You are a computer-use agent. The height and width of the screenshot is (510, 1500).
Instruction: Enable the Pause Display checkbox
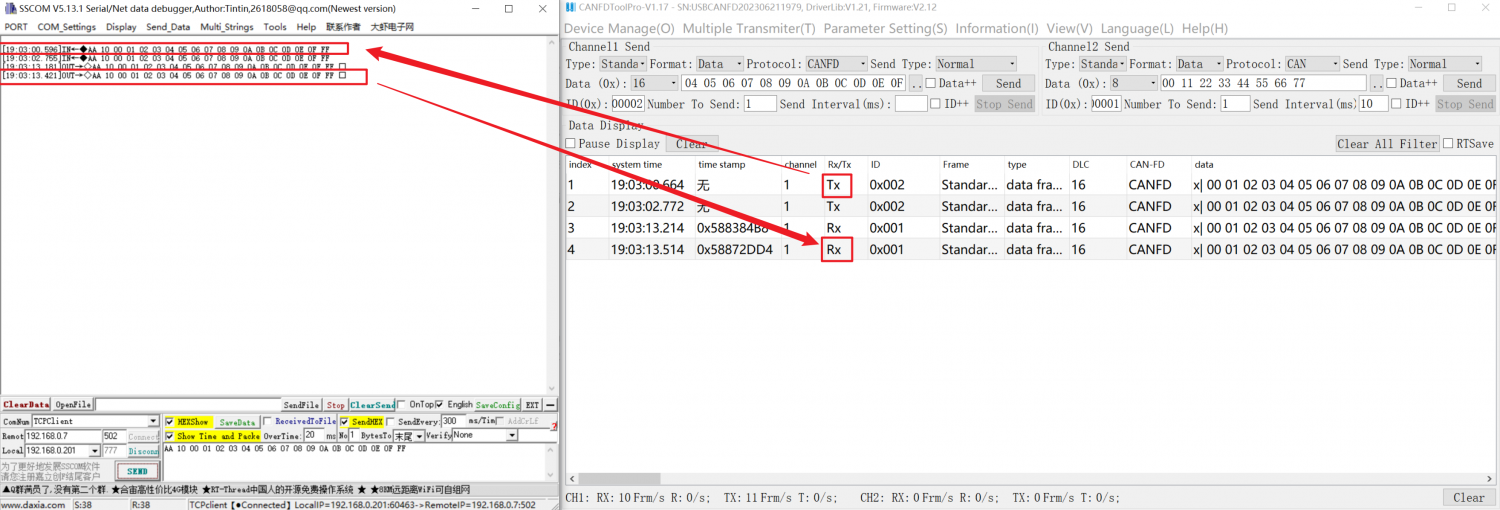[571, 144]
